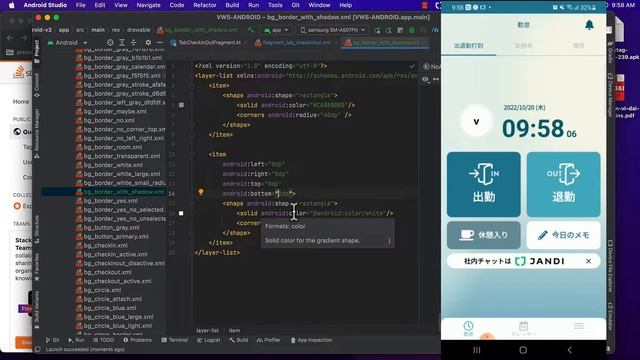Click the white color swatch on line 16
Screen dimensions: 640x360
[x=181, y=213]
